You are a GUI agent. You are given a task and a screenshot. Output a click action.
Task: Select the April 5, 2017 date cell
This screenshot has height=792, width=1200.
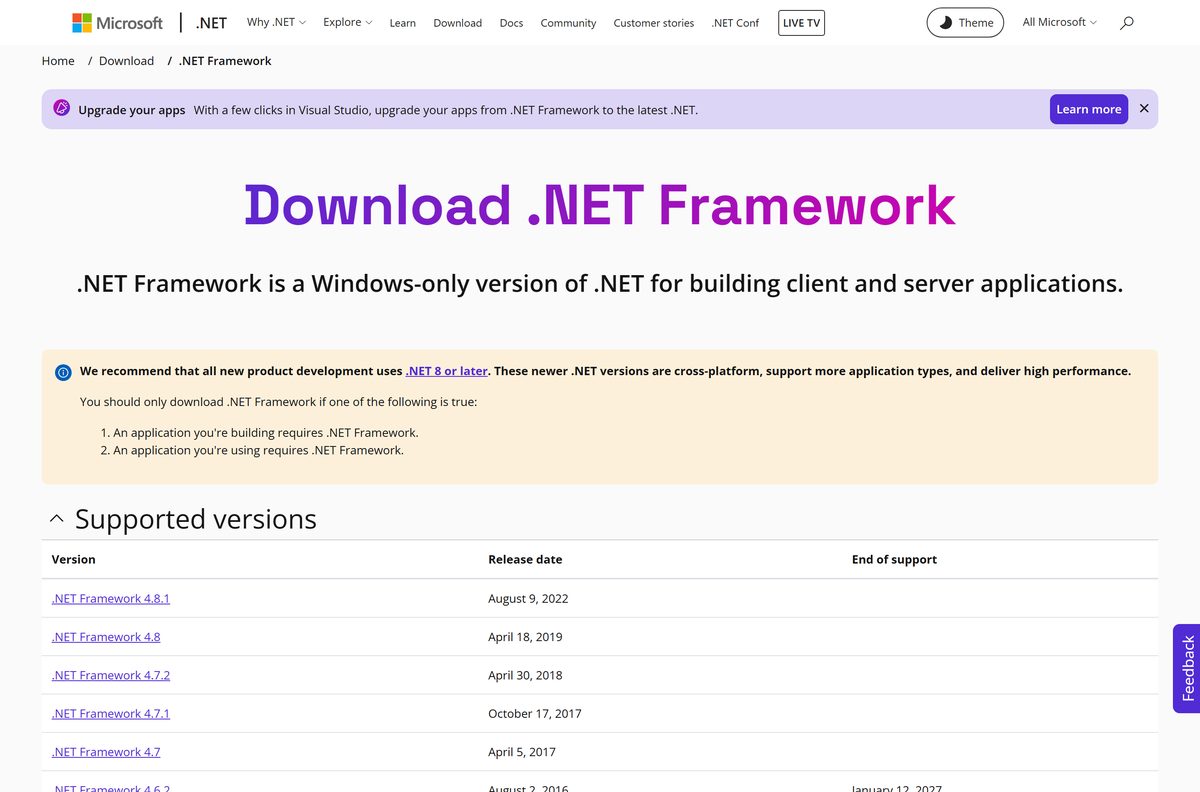[522, 752]
